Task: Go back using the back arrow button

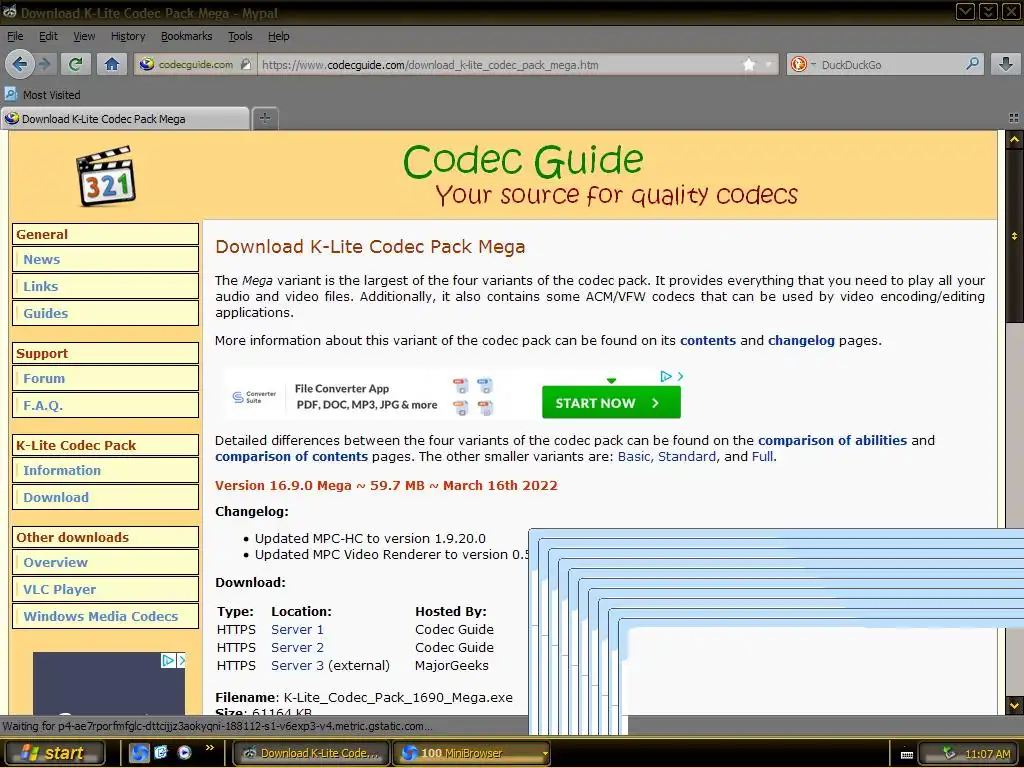Action: click(19, 64)
